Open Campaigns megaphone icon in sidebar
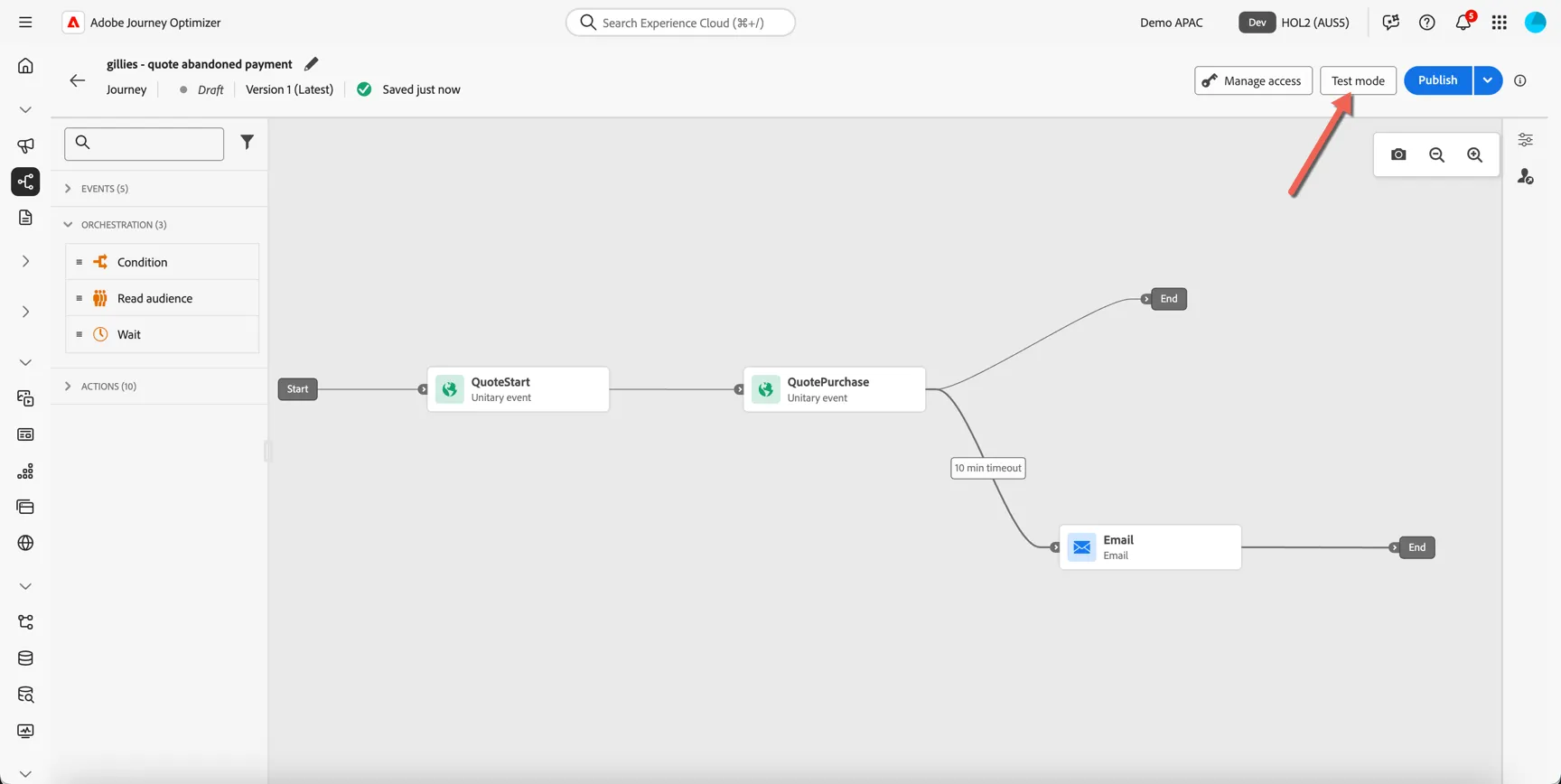The image size is (1561, 784). click(25, 145)
